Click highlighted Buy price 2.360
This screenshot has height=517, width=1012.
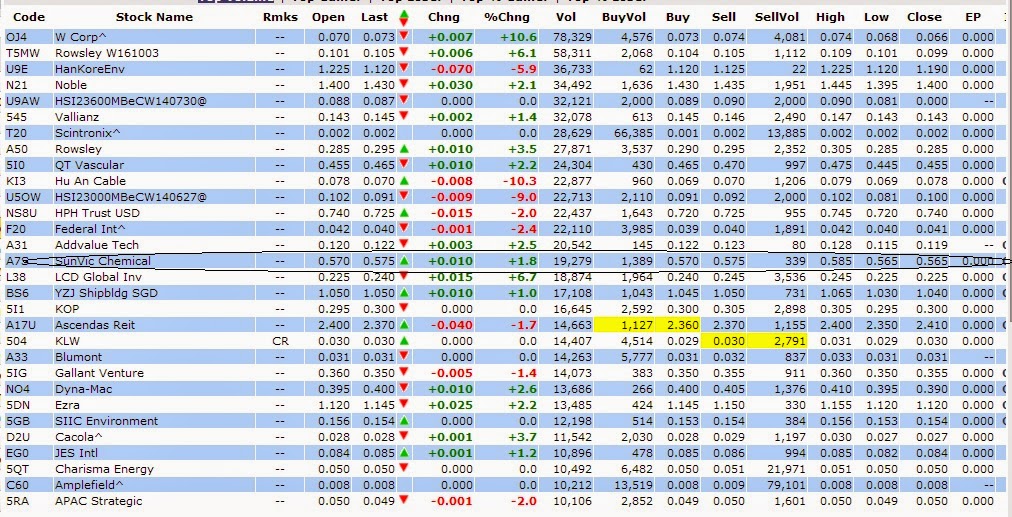[x=677, y=325]
